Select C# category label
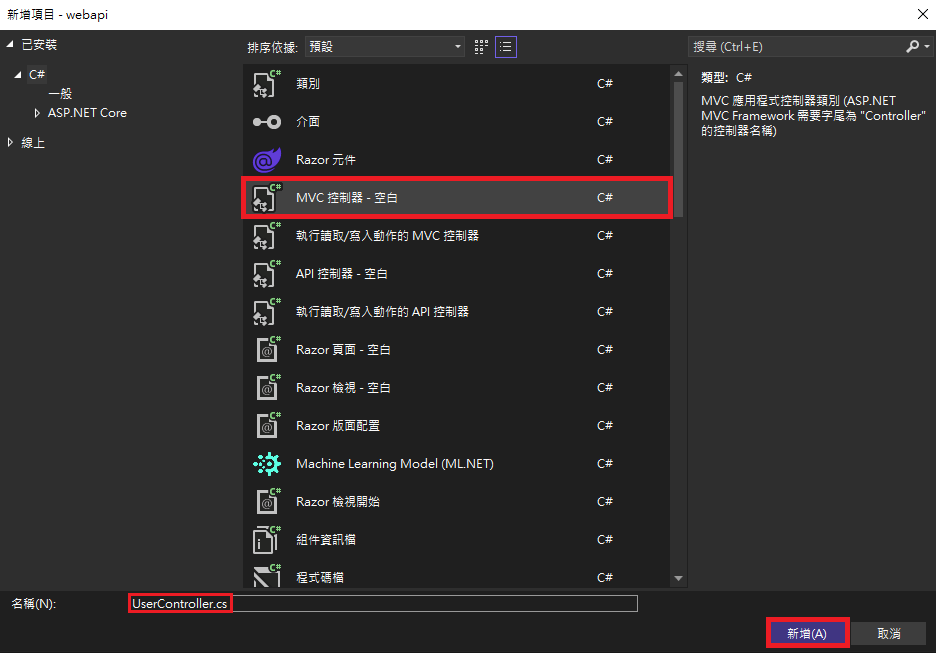This screenshot has height=653, width=936. coord(37,75)
